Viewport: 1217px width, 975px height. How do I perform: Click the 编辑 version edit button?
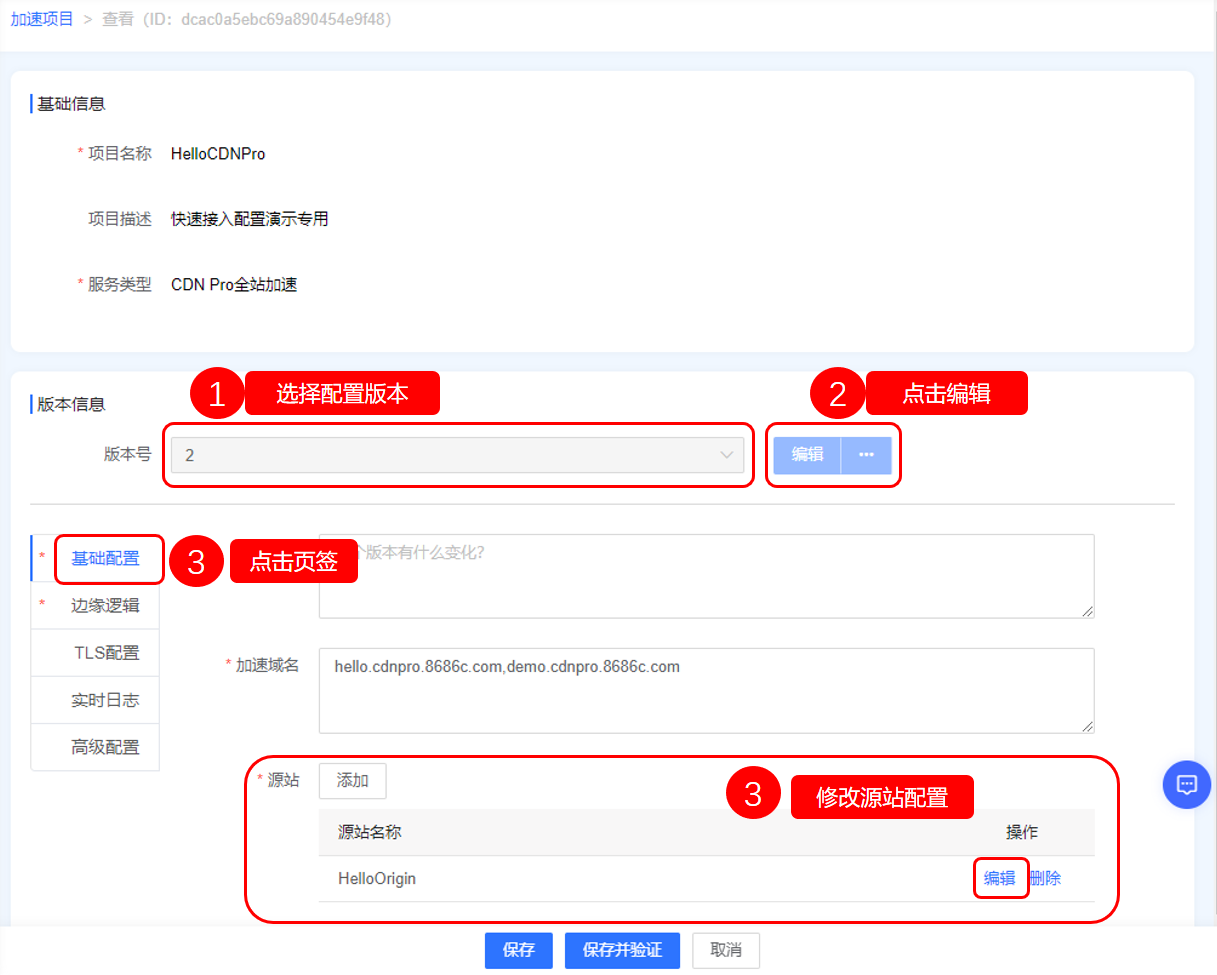point(807,455)
